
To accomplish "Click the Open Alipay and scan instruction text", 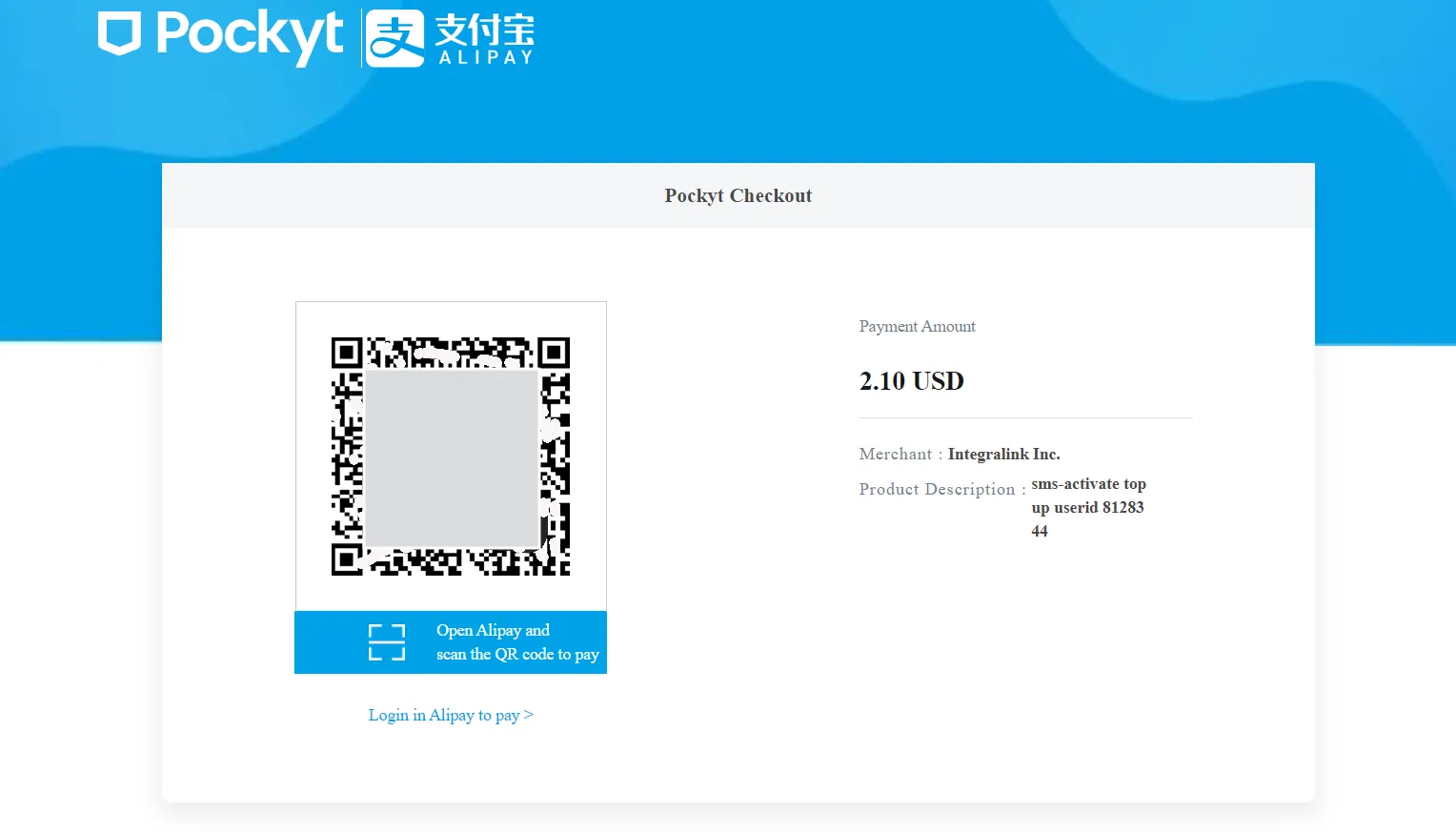I will tap(517, 642).
